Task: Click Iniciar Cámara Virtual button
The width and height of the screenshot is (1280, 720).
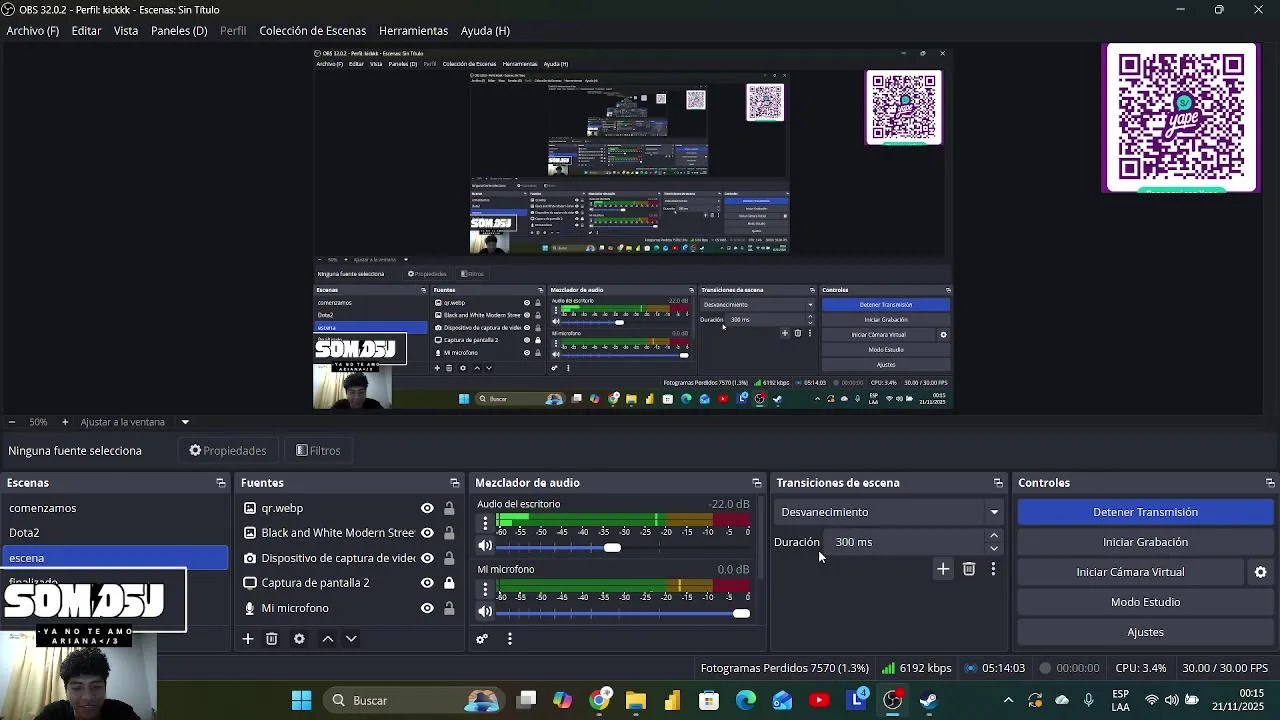Action: tap(1130, 572)
